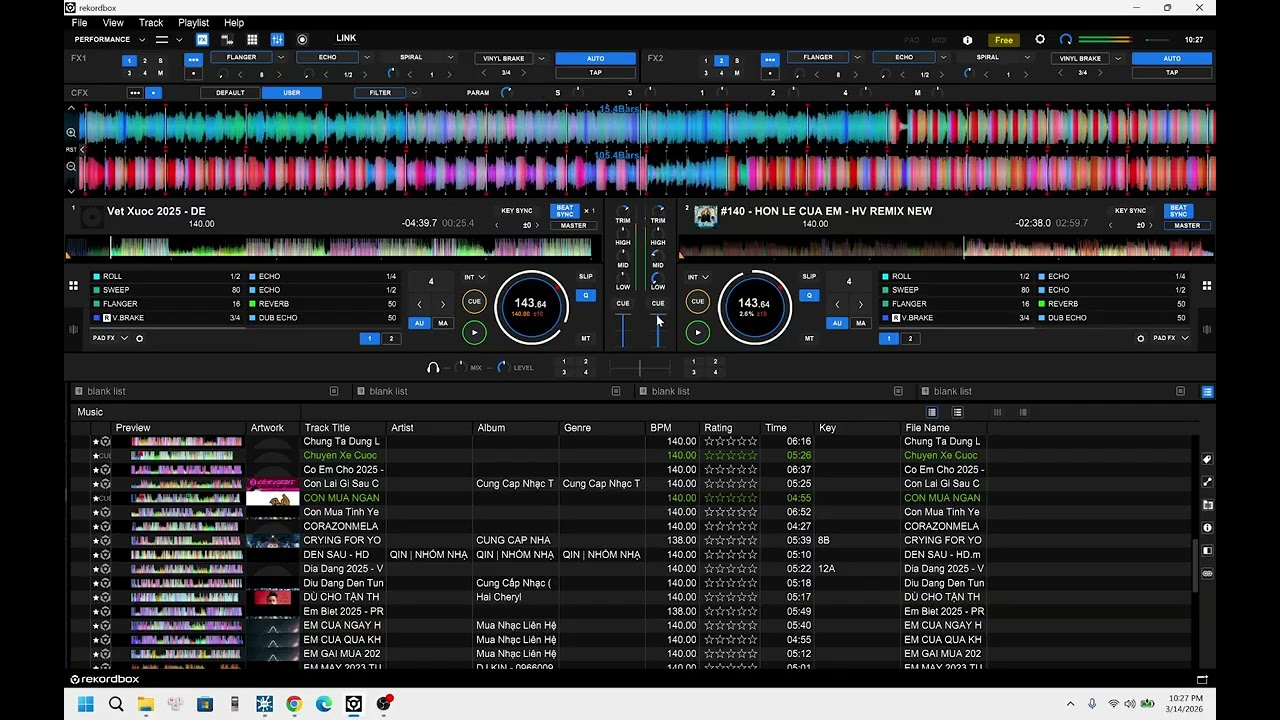Viewport: 1280px width, 720px height.
Task: Click the yellow Free plan button
Action: coord(1004,40)
